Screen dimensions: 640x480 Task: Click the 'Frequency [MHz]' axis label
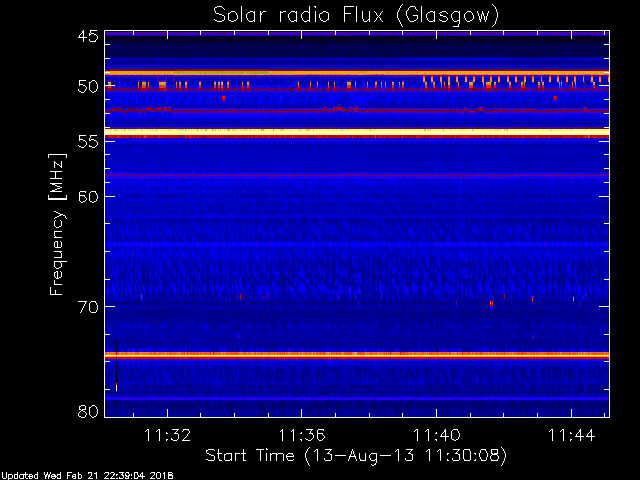57,224
